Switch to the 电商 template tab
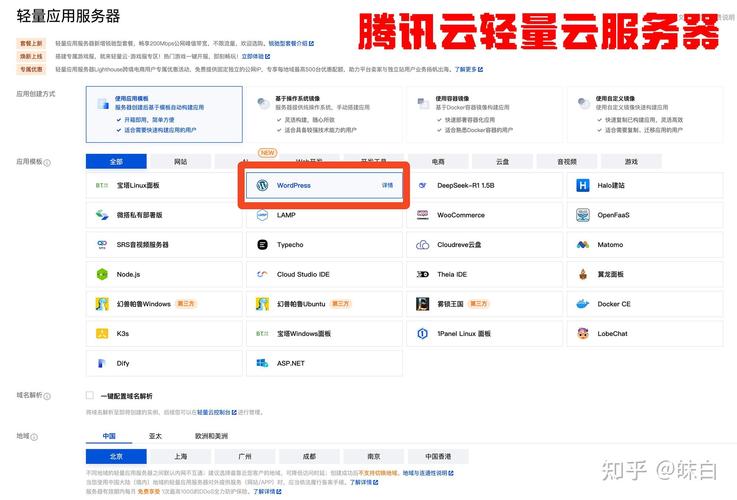This screenshot has width=737, height=500. [x=438, y=161]
